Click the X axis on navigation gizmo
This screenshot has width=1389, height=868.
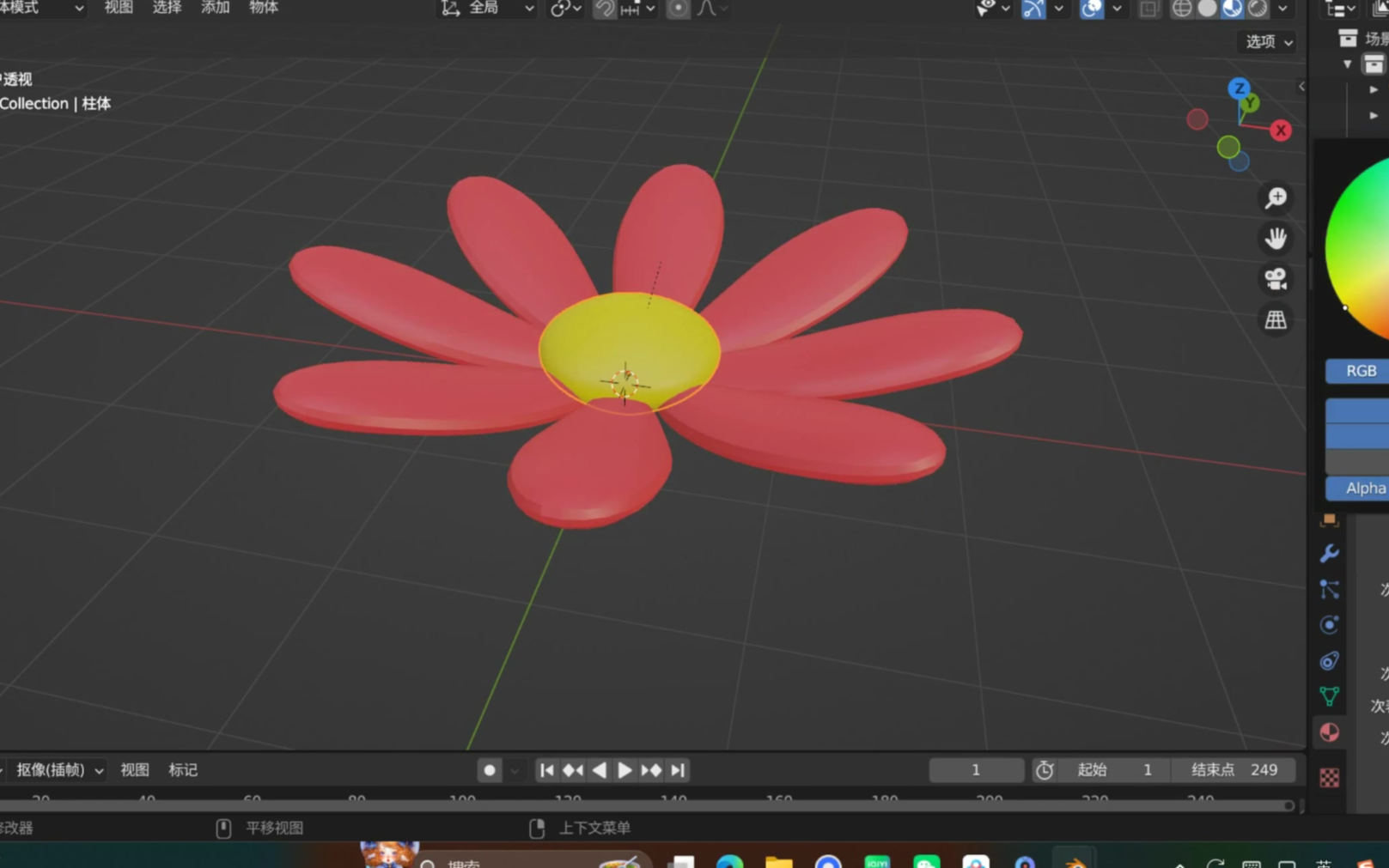click(x=1281, y=131)
